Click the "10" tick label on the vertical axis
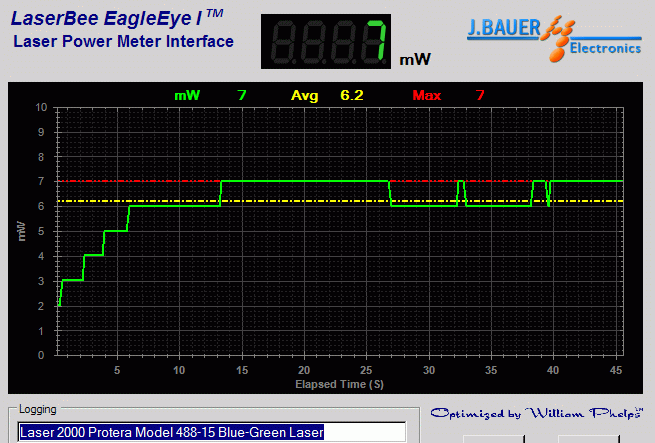655x443 pixels. point(41,107)
